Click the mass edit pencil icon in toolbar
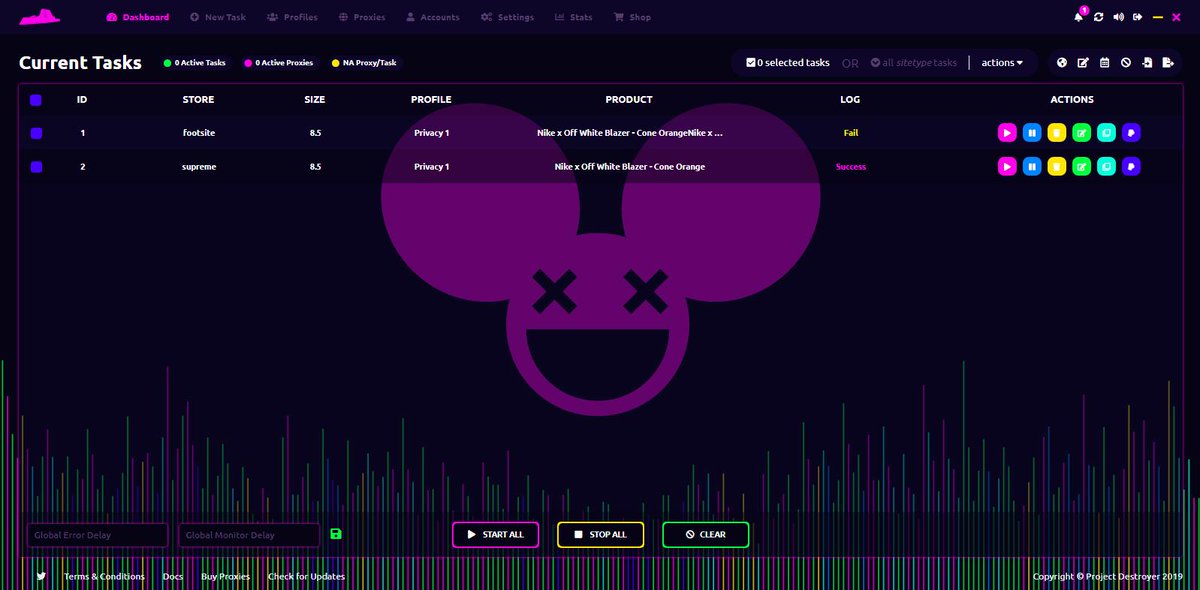The width and height of the screenshot is (1200, 590). click(x=1083, y=62)
